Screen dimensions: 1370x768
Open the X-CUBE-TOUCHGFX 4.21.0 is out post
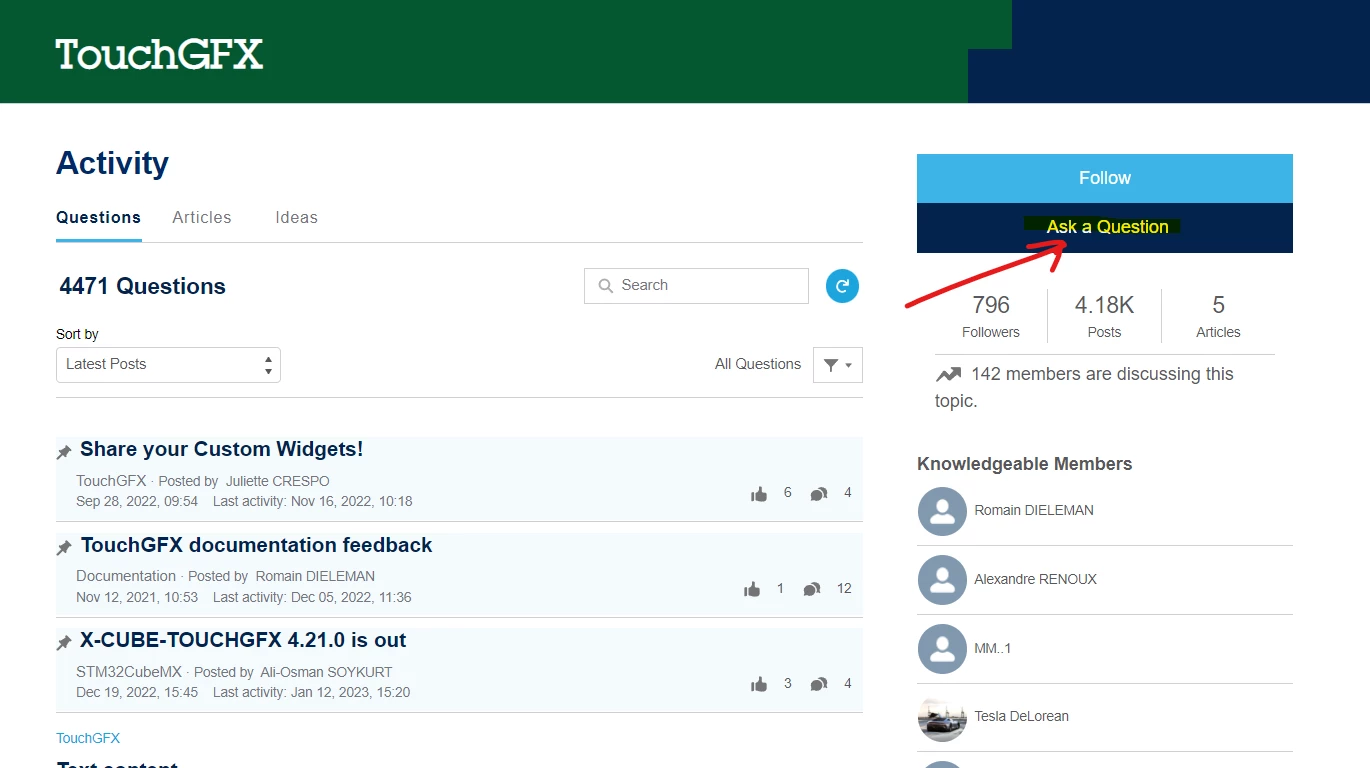point(243,640)
